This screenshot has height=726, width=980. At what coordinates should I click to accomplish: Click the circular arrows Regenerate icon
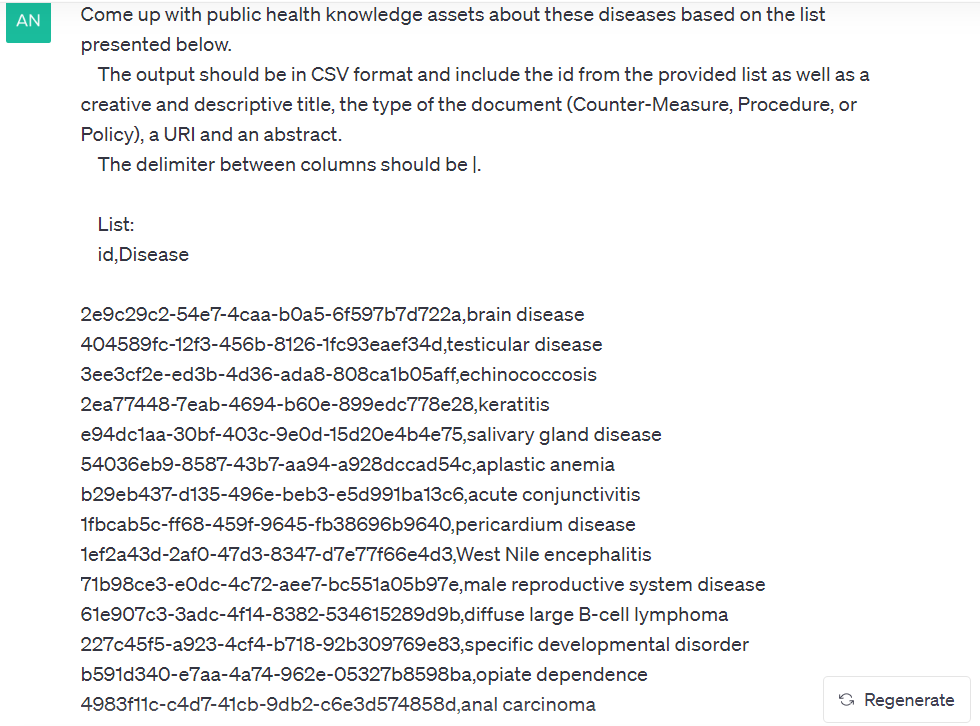coord(847,700)
